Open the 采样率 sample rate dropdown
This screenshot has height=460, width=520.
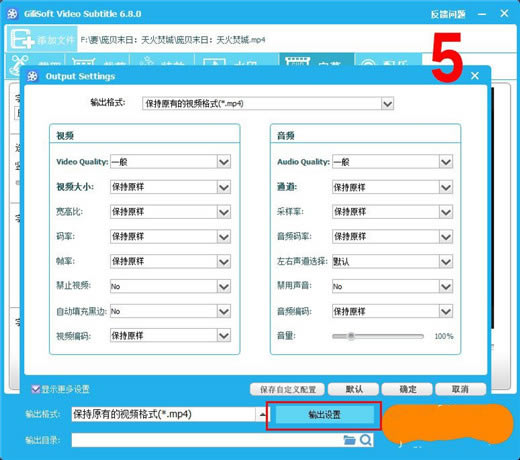click(446, 212)
